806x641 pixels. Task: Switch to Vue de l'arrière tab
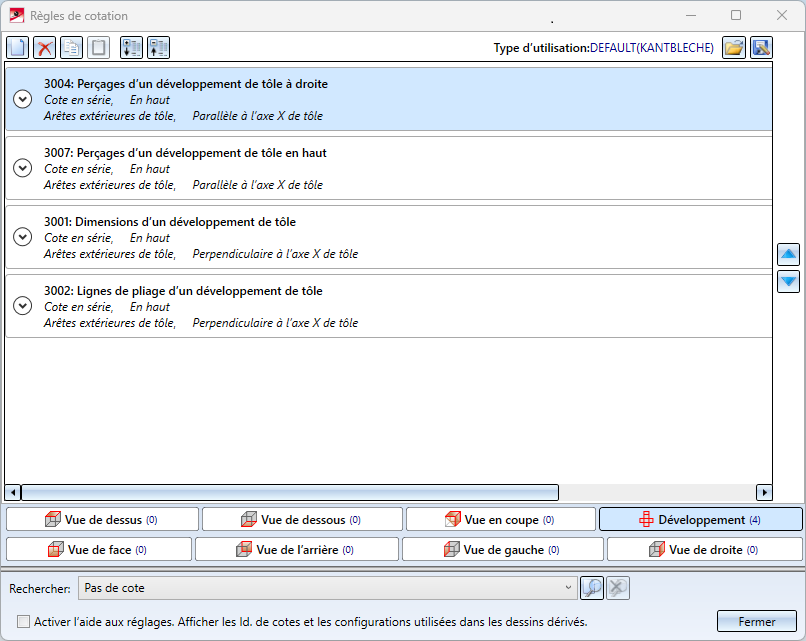pos(297,549)
